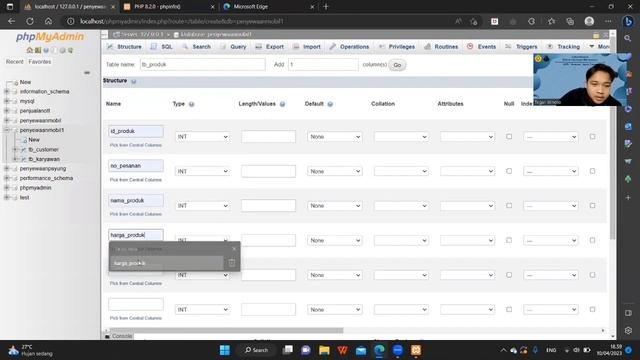Toggle Null checkbox for nama_produk
Screen dimensions: 640x360
click(509, 206)
